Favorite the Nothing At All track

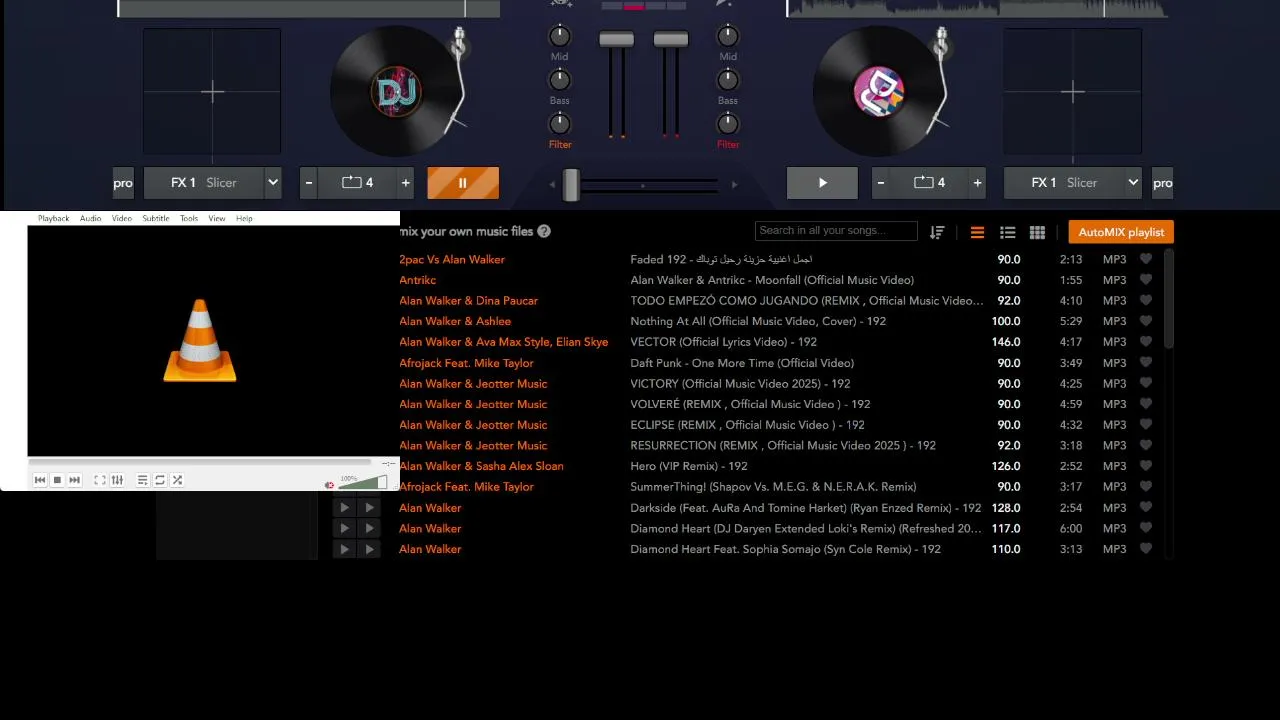click(x=1146, y=321)
